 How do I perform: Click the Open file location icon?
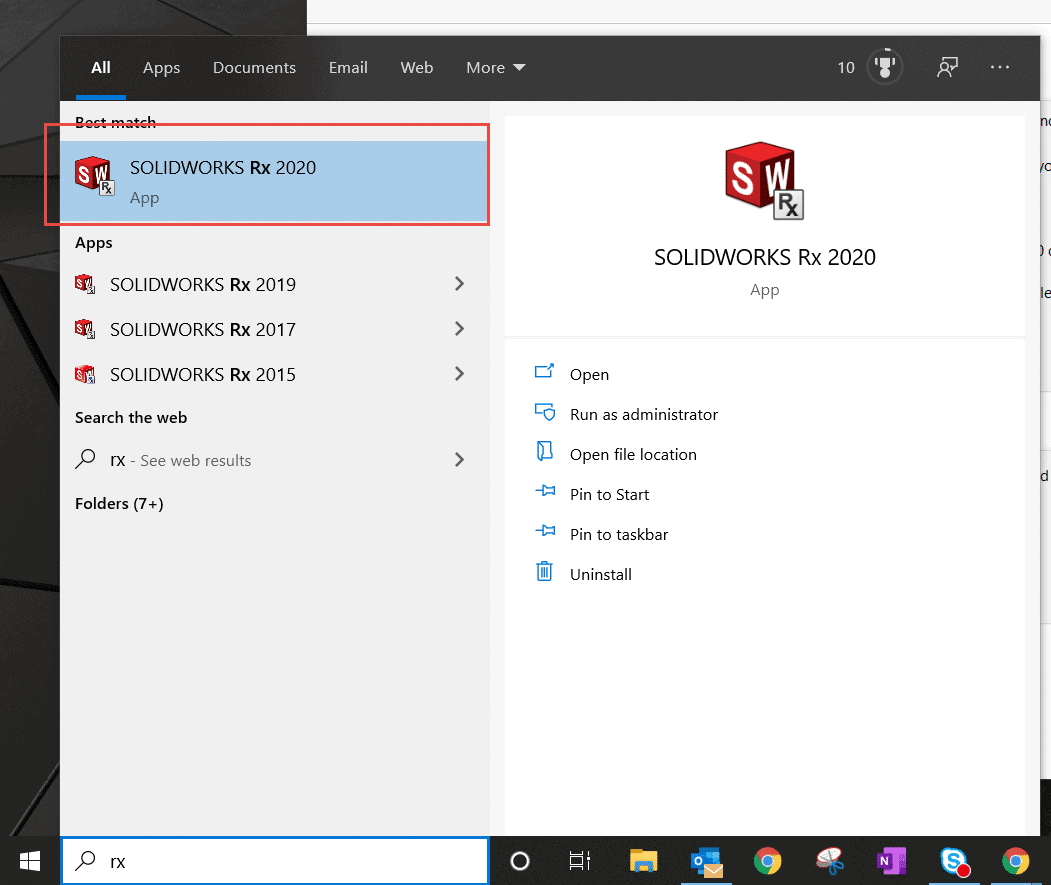click(544, 451)
